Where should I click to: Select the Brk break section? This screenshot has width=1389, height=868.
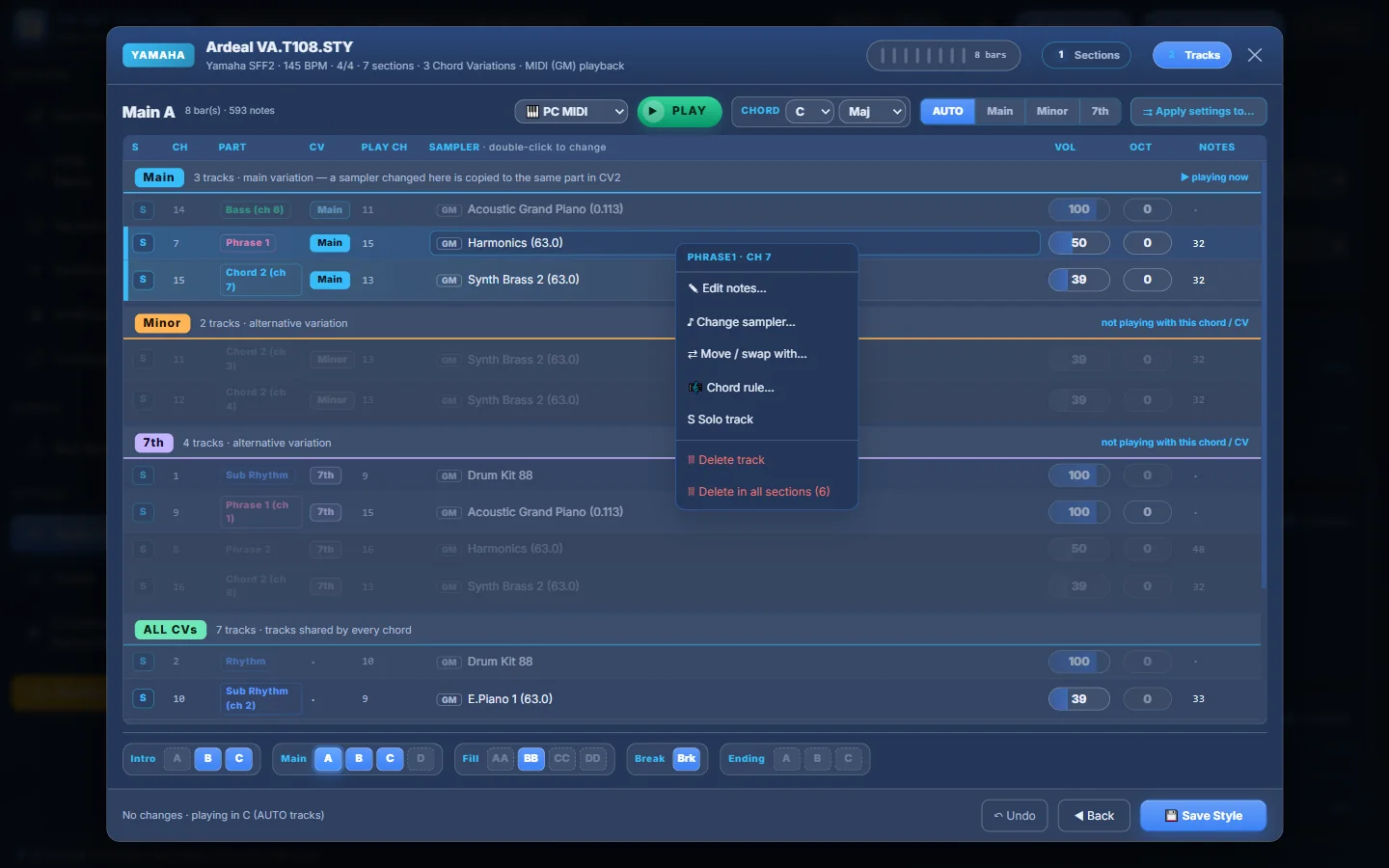(x=687, y=759)
